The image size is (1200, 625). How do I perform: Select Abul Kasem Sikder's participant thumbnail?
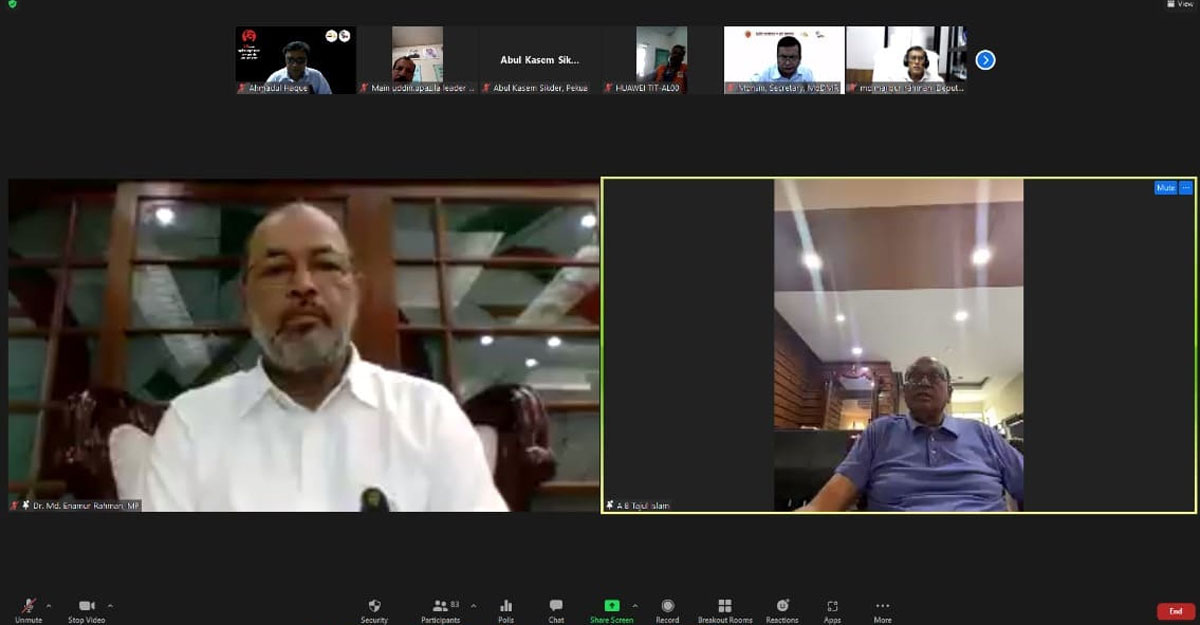click(540, 60)
